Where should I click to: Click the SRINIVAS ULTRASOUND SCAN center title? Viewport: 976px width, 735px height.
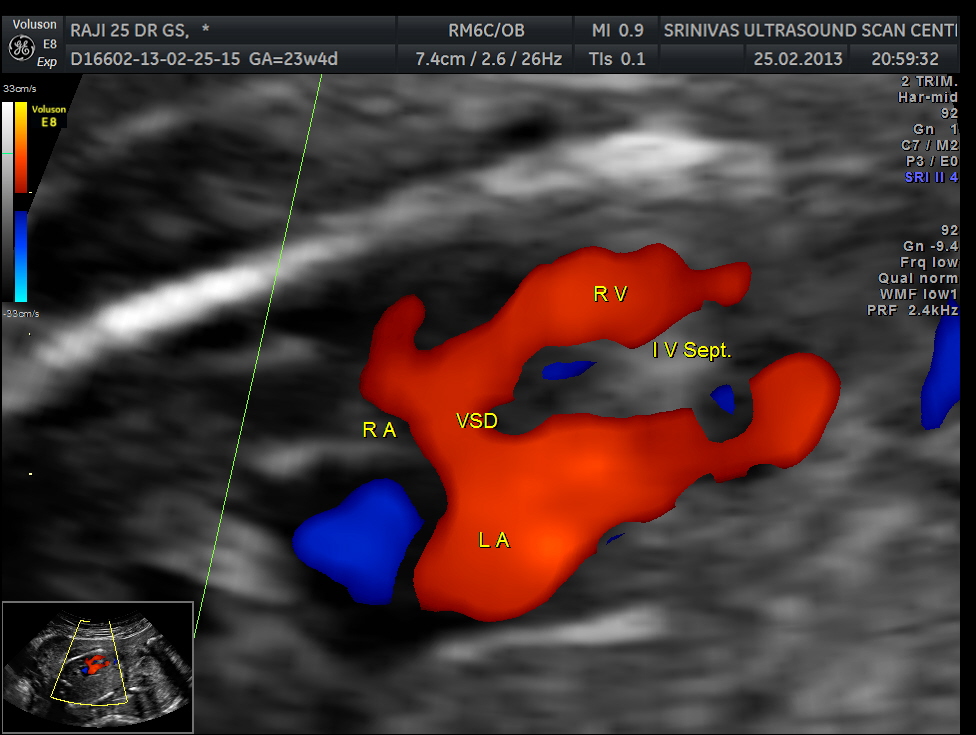point(817,30)
